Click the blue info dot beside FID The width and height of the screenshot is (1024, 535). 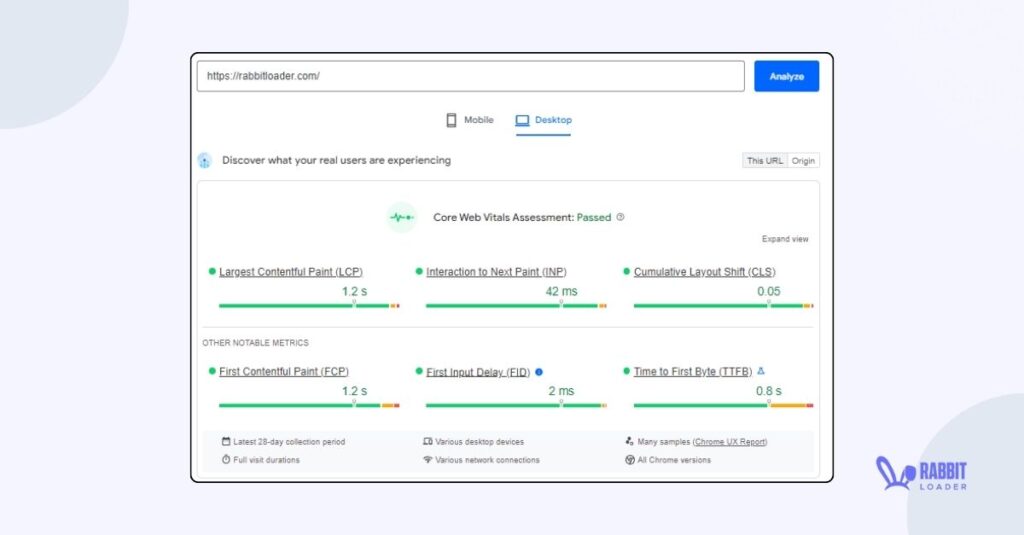539,372
